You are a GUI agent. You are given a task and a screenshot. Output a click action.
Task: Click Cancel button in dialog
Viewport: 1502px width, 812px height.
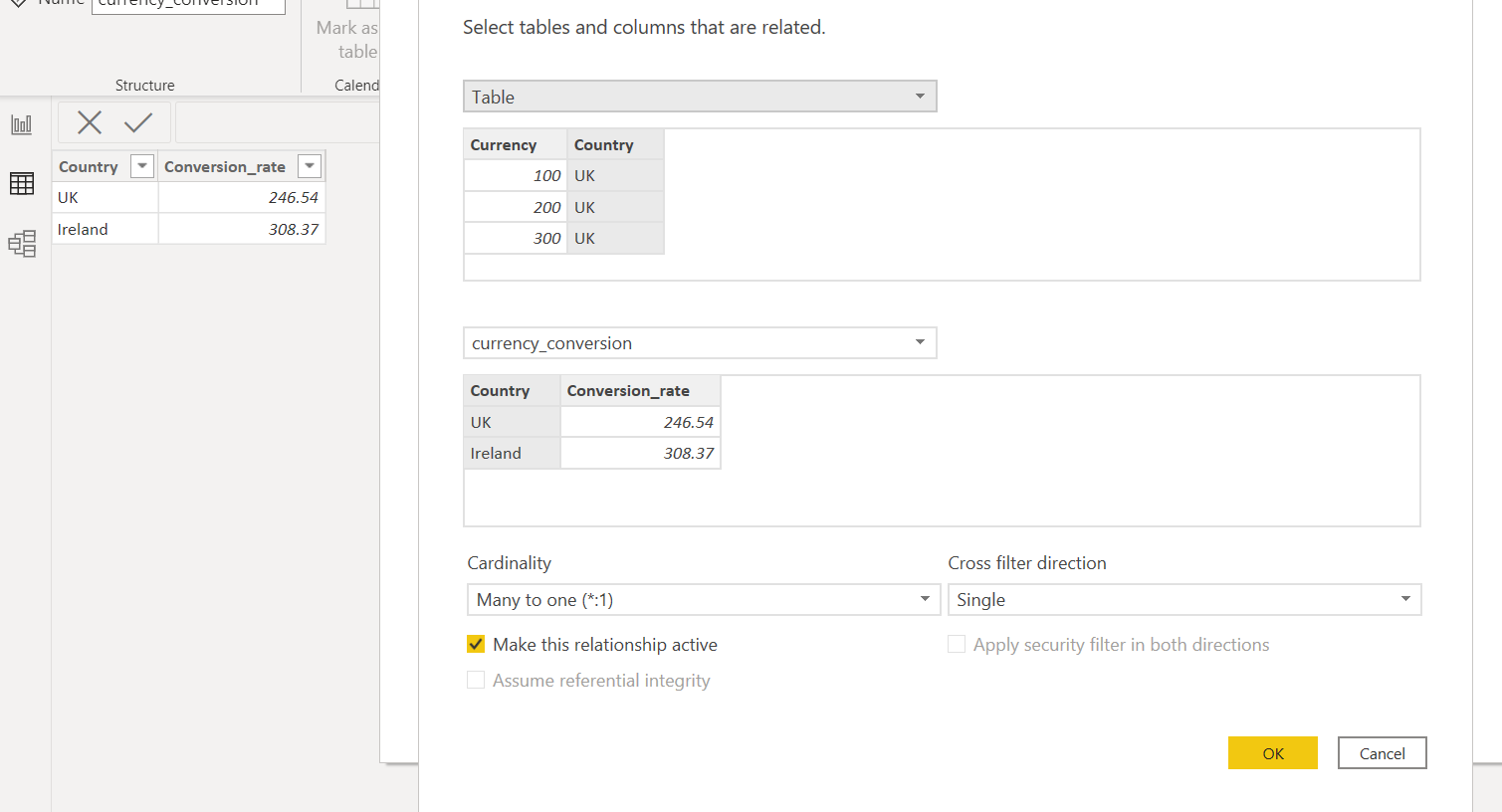coord(1383,753)
